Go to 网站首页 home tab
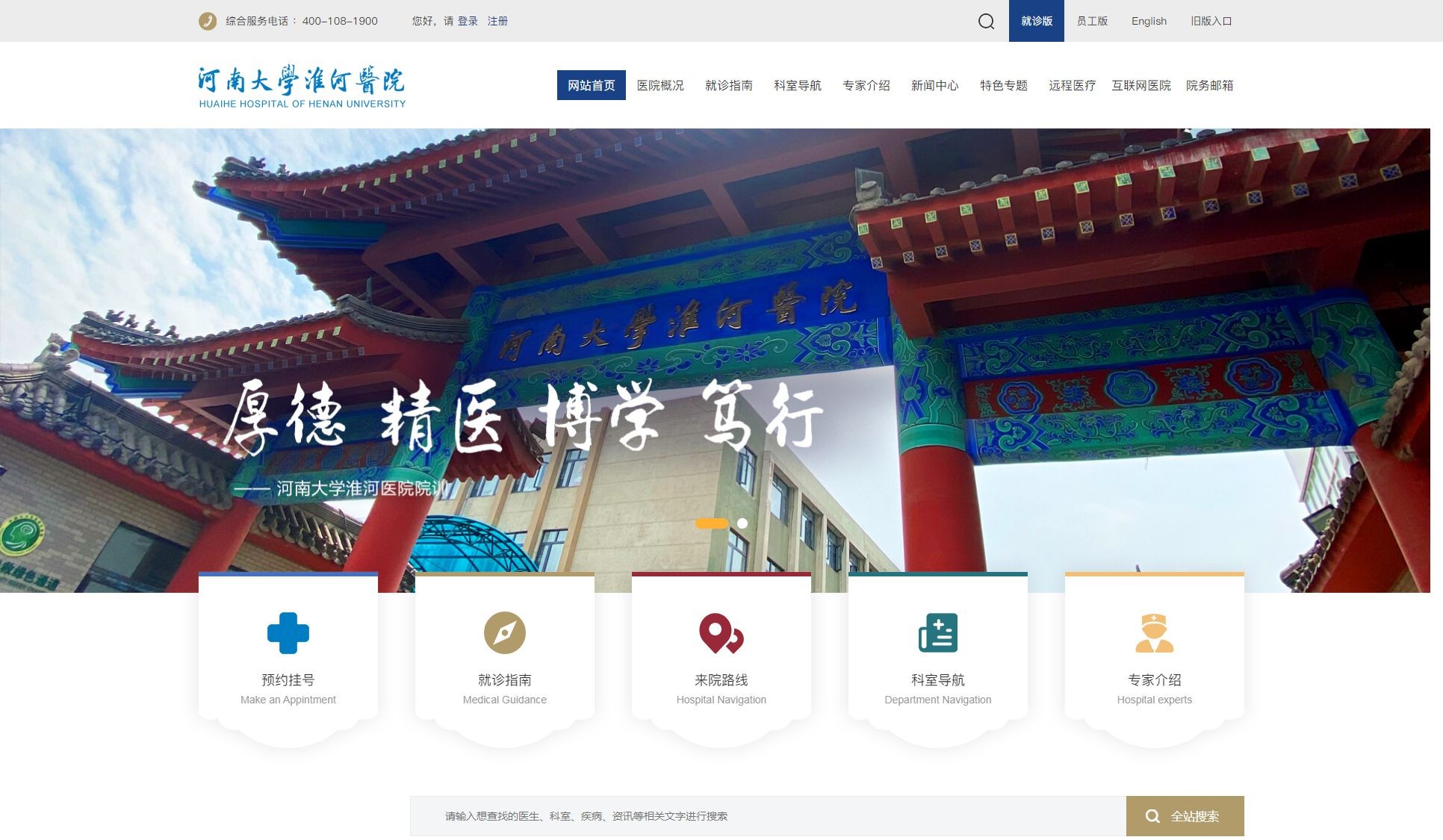This screenshot has width=1443, height=840. pyautogui.click(x=591, y=86)
